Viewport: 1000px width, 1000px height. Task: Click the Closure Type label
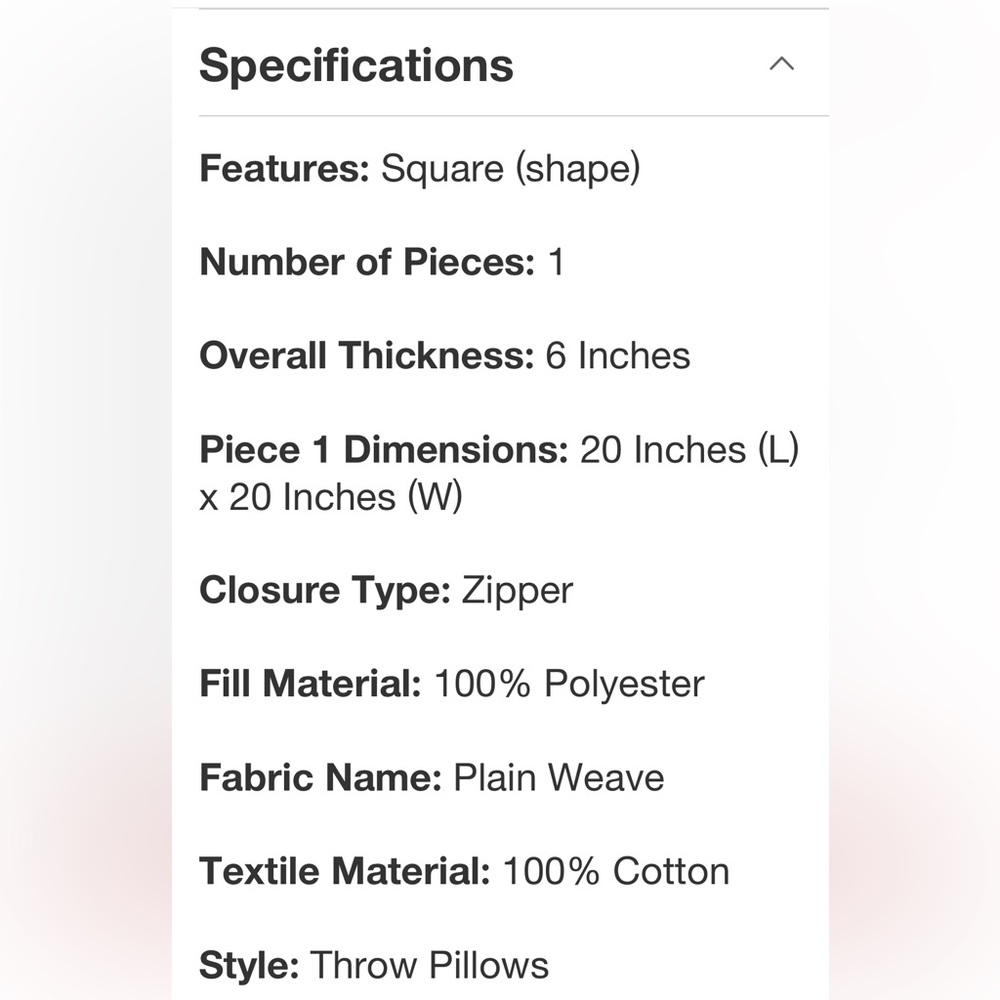[x=325, y=590]
